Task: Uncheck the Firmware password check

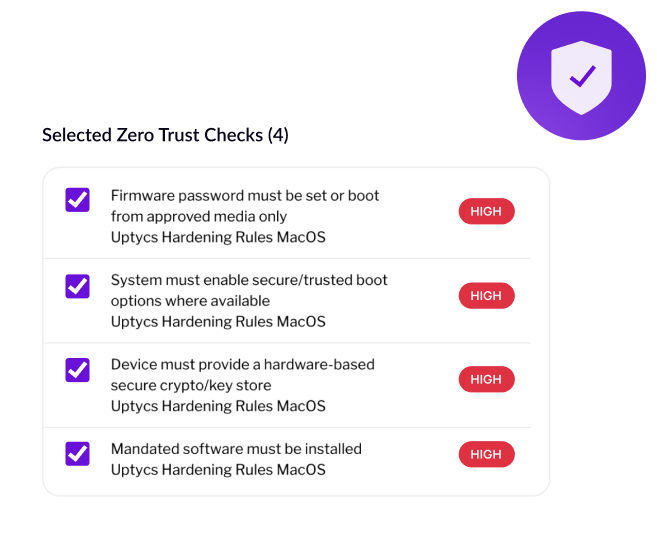Action: point(78,200)
